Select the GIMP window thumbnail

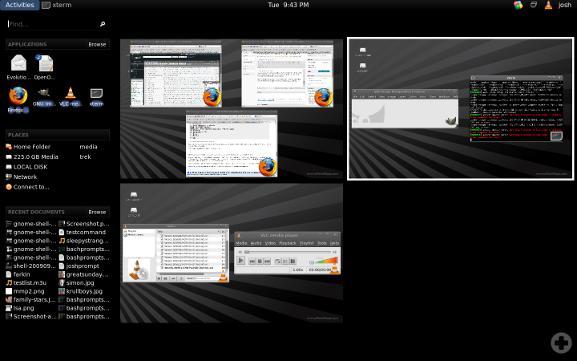(405, 109)
